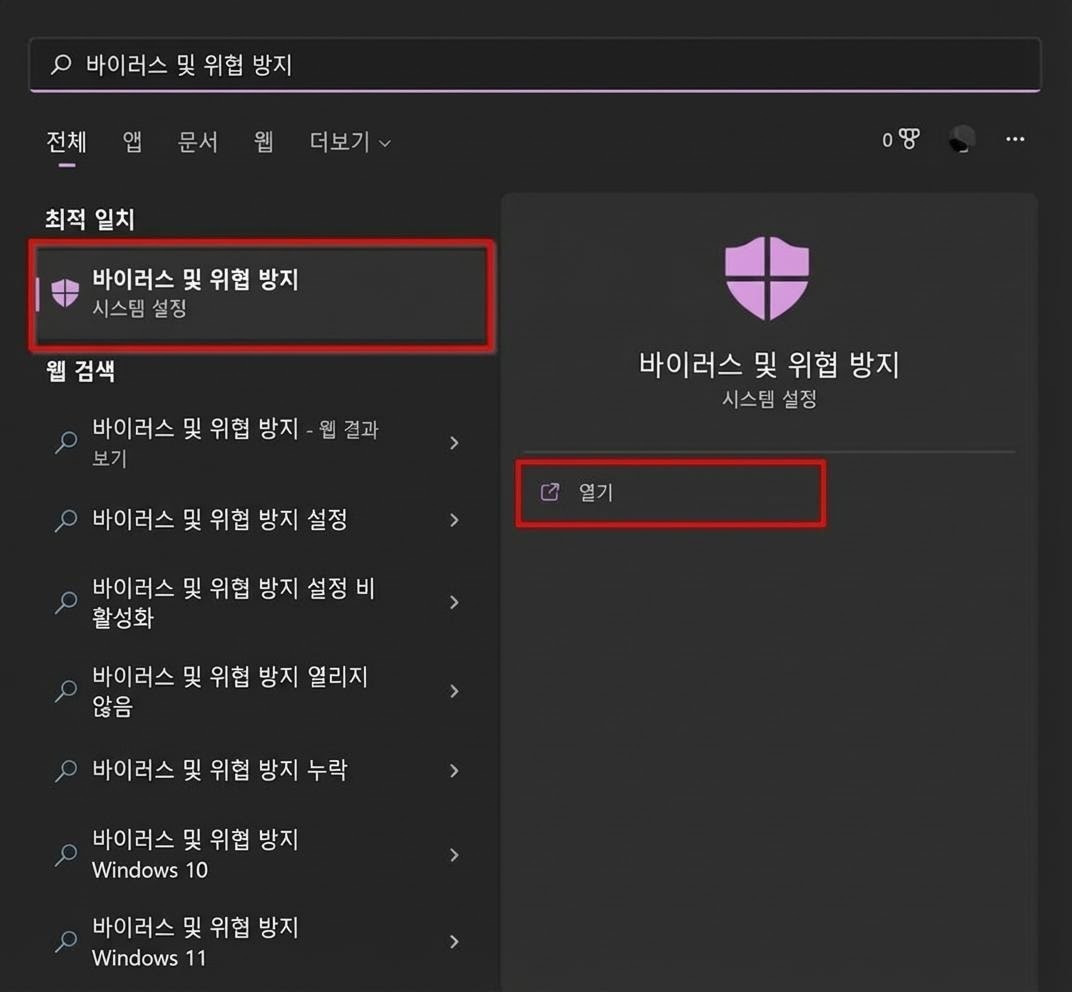The width and height of the screenshot is (1072, 992).
Task: Select the 바이러스 및 위협 방지 shield icon
Action: click(65, 293)
